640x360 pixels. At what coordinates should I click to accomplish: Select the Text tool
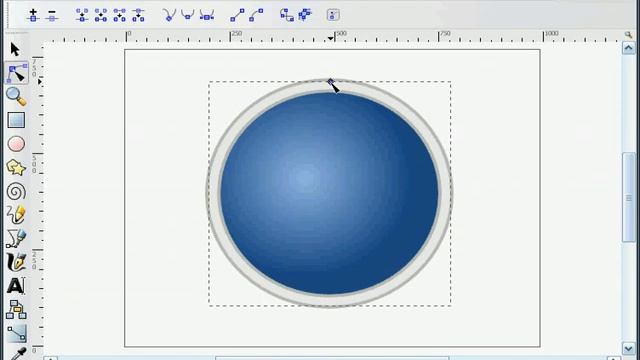[x=16, y=286]
